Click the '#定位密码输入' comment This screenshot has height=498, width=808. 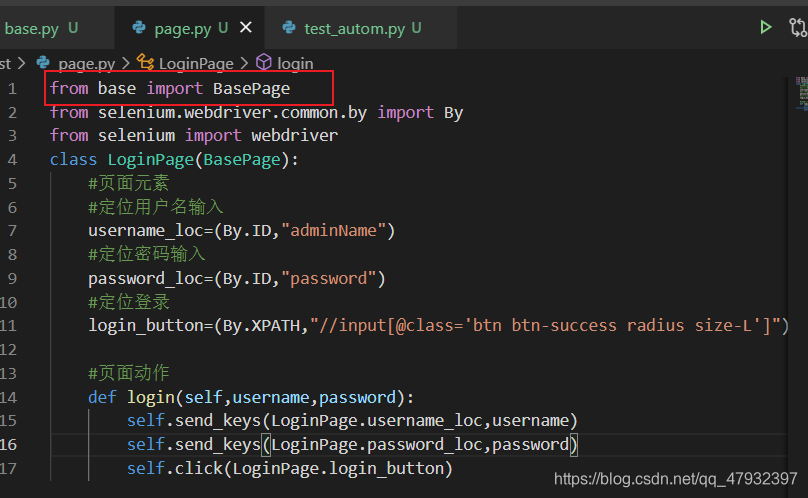coord(146,254)
